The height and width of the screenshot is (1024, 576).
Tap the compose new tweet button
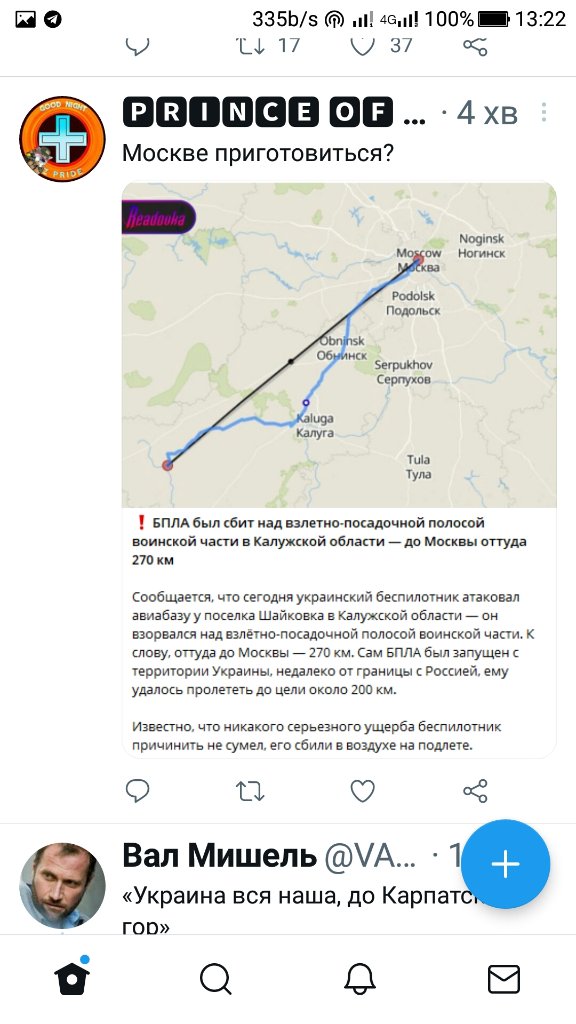[x=505, y=864]
